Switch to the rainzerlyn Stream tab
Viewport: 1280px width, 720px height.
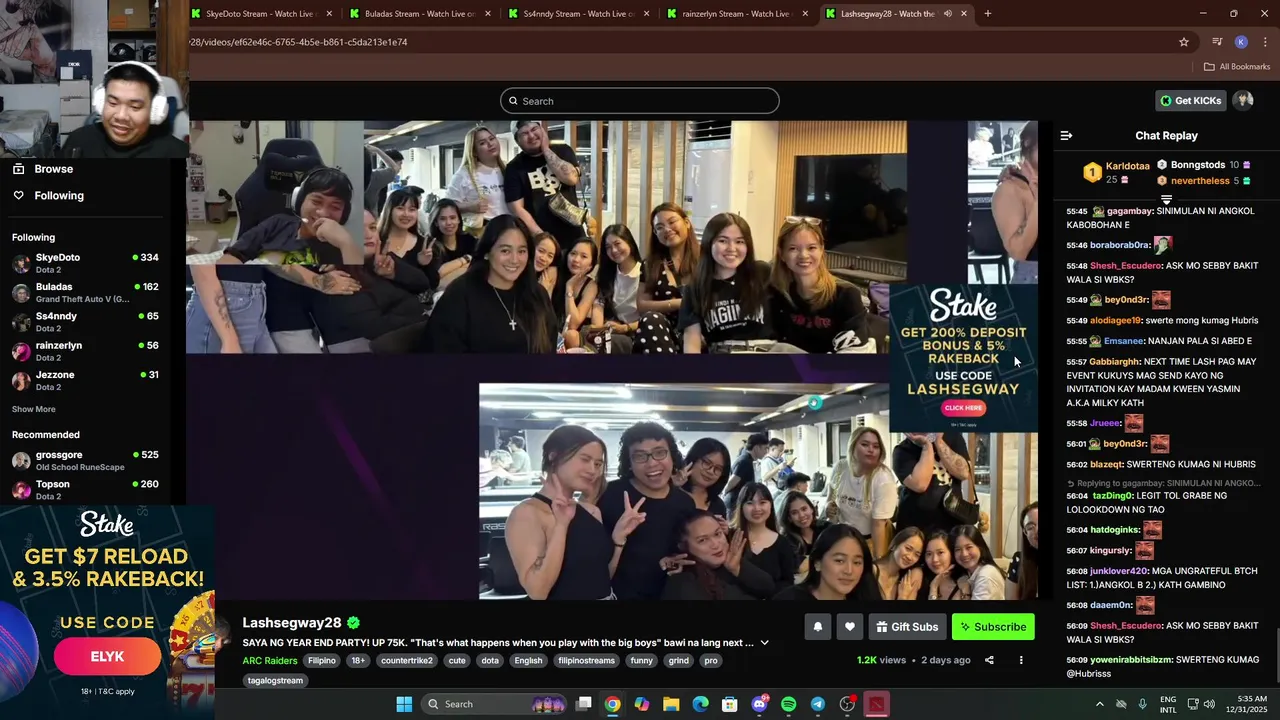coord(736,14)
